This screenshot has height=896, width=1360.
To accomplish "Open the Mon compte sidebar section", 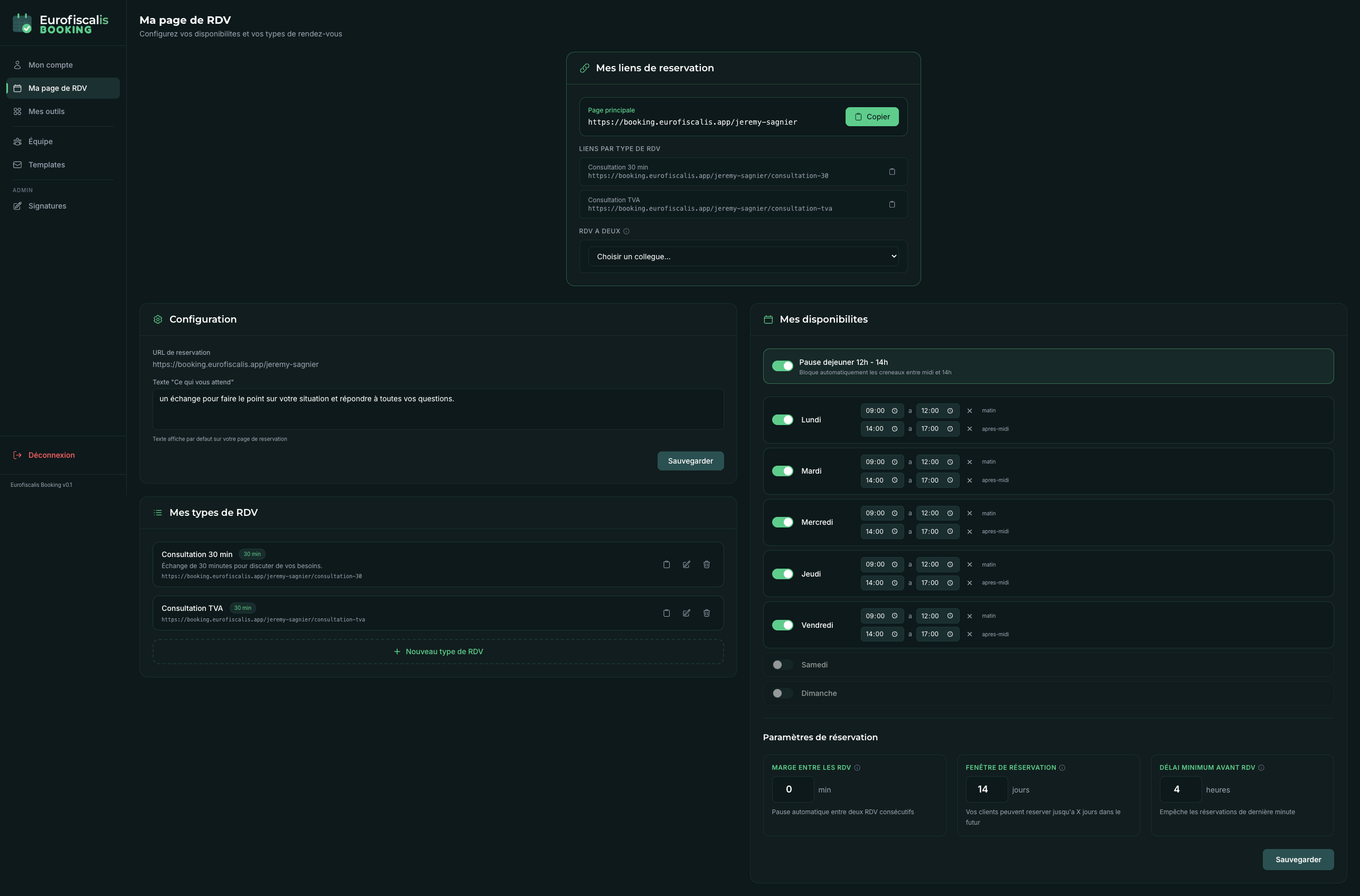I will [x=51, y=64].
